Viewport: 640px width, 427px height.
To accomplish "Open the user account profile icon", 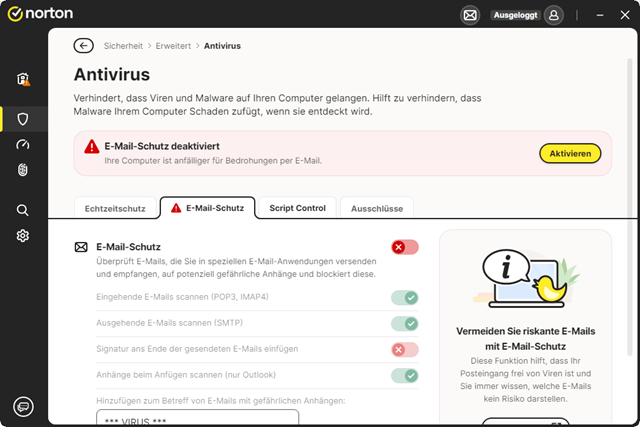I will 554,16.
